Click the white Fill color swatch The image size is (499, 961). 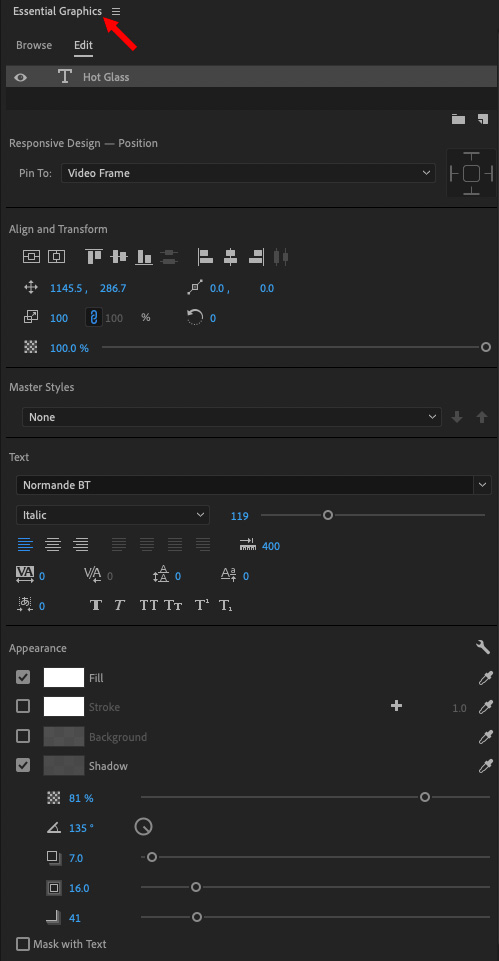(64, 677)
